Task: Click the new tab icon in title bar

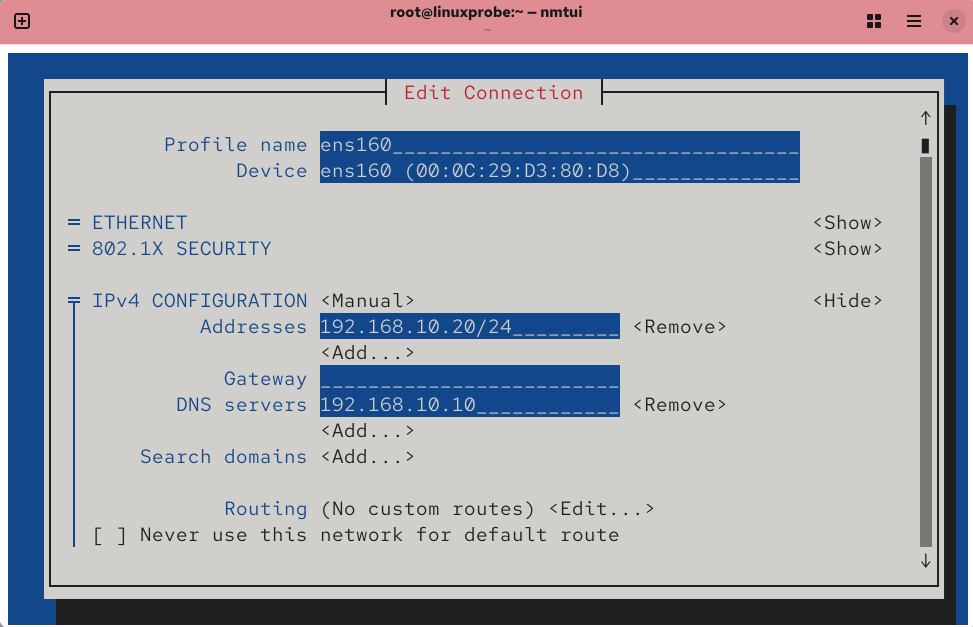Action: coord(22,21)
